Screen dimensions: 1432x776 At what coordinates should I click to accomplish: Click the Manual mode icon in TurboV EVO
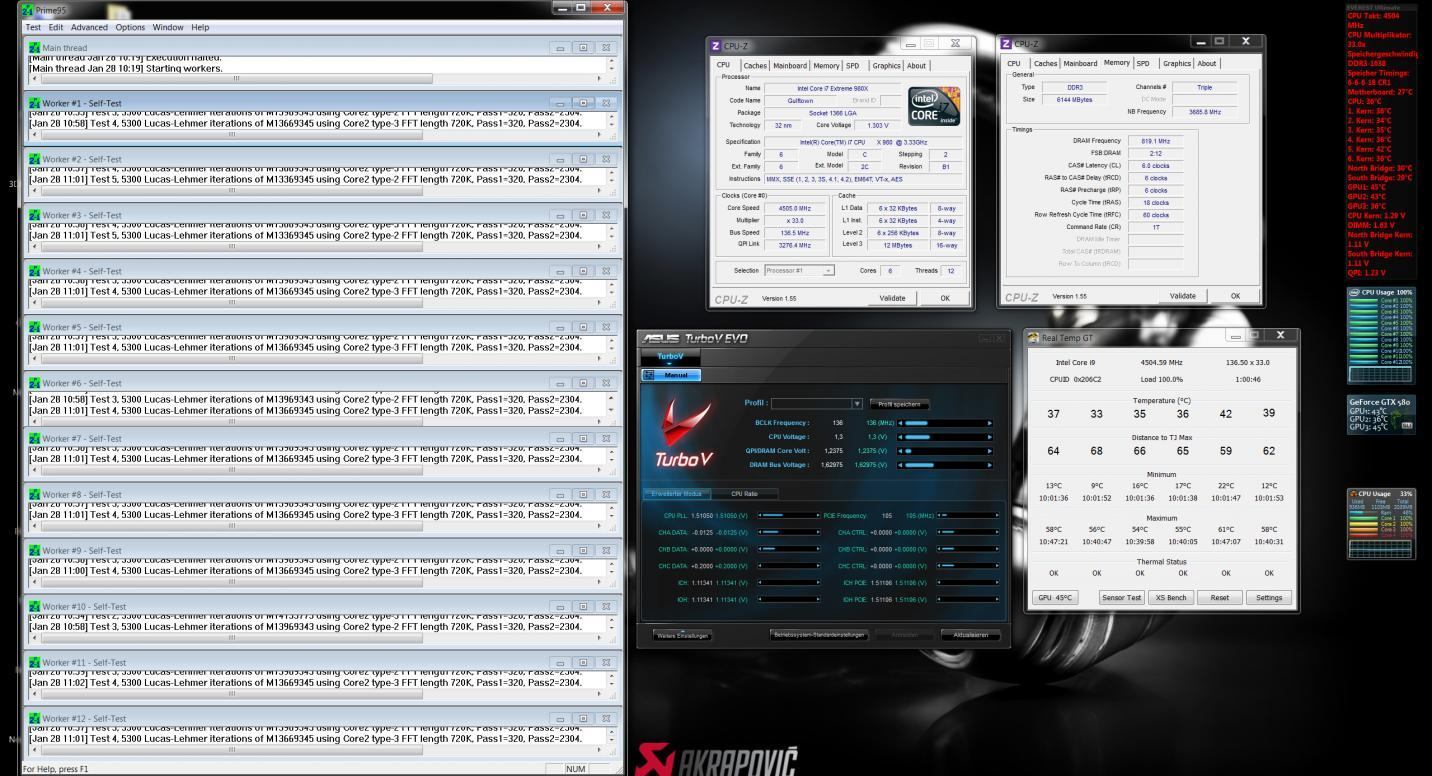tap(651, 375)
